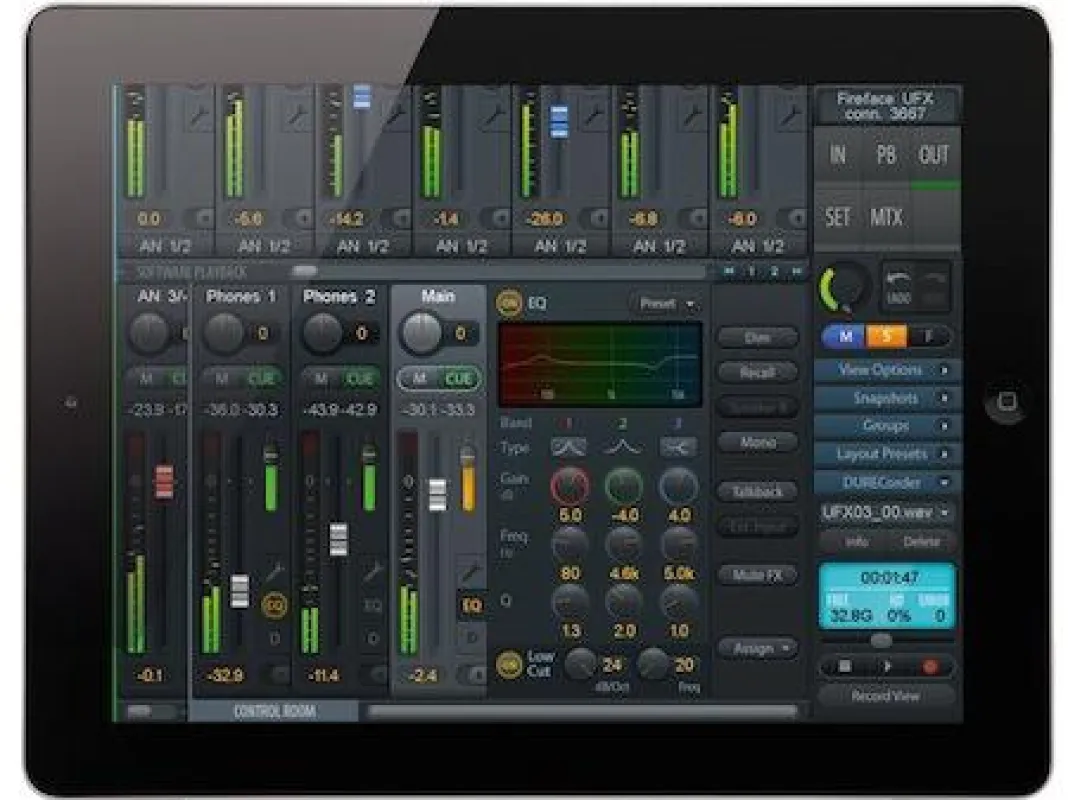Open settings wrench on the -6.8 playback channel
This screenshot has width=1068, height=800.
691,113
